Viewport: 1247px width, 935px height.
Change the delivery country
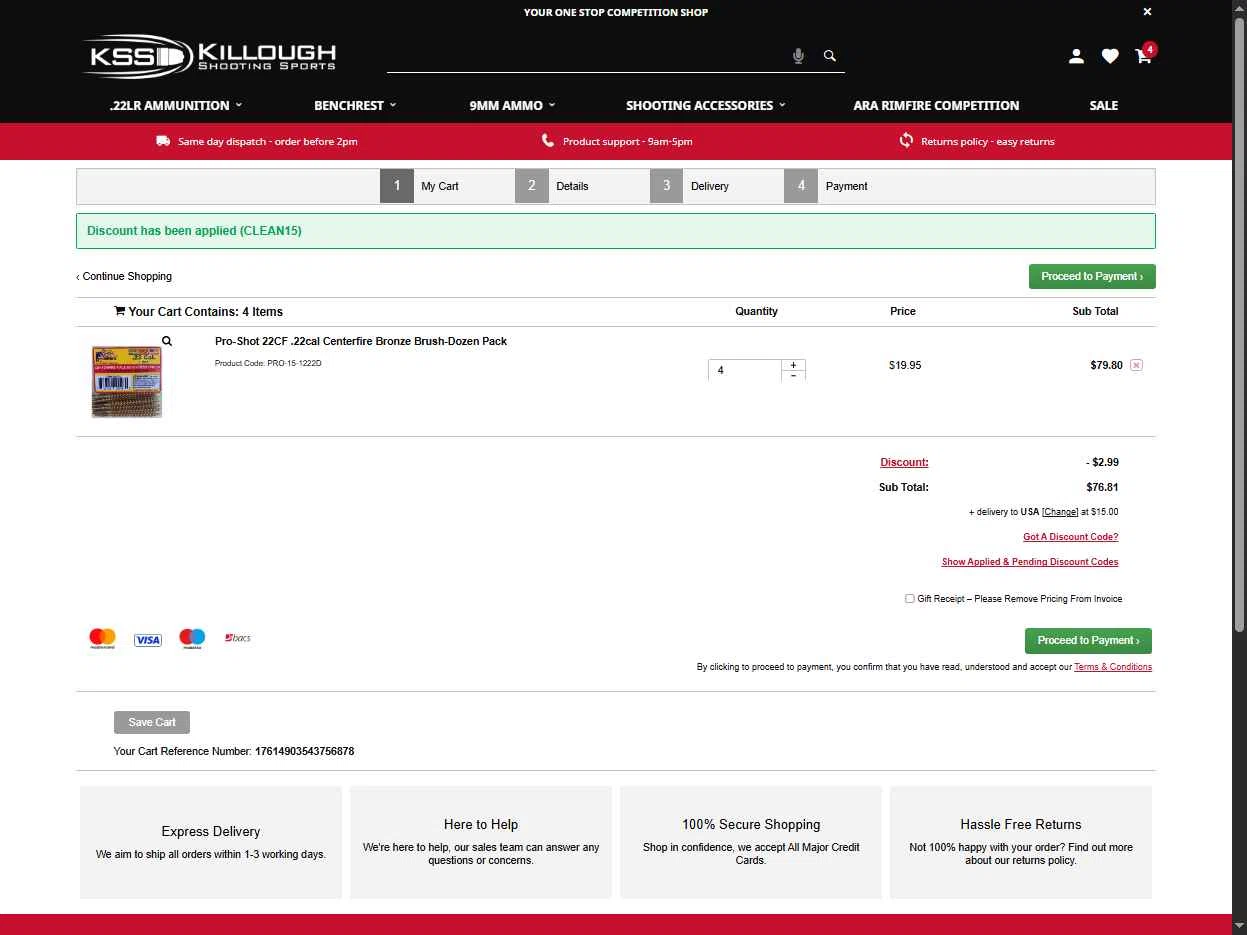[1060, 512]
